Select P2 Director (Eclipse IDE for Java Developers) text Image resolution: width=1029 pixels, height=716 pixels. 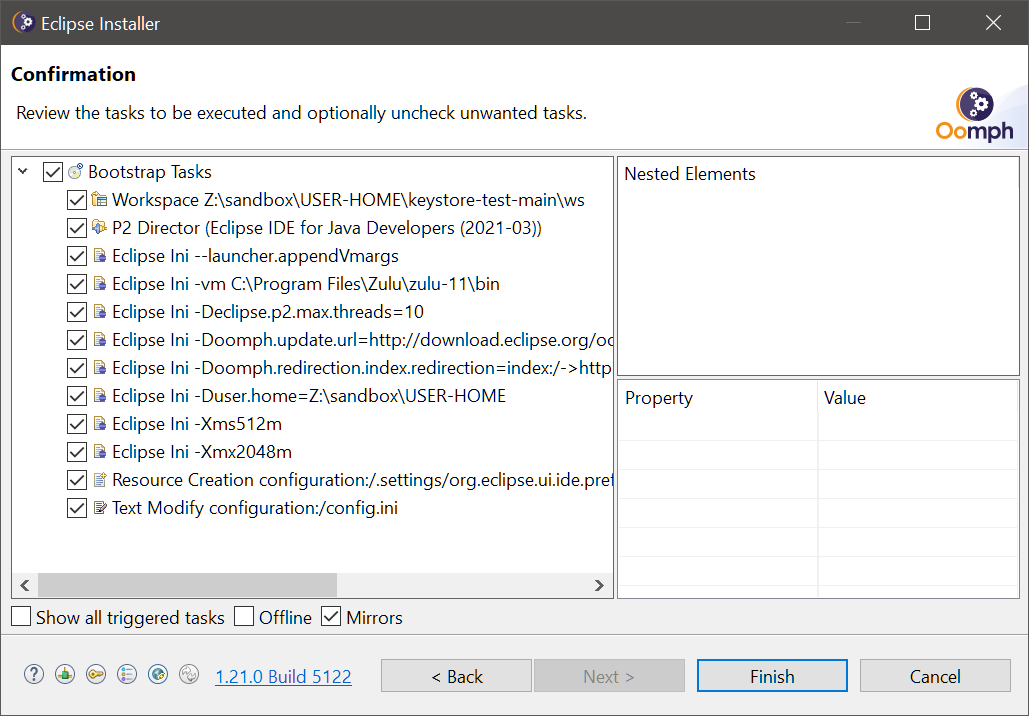(x=327, y=228)
